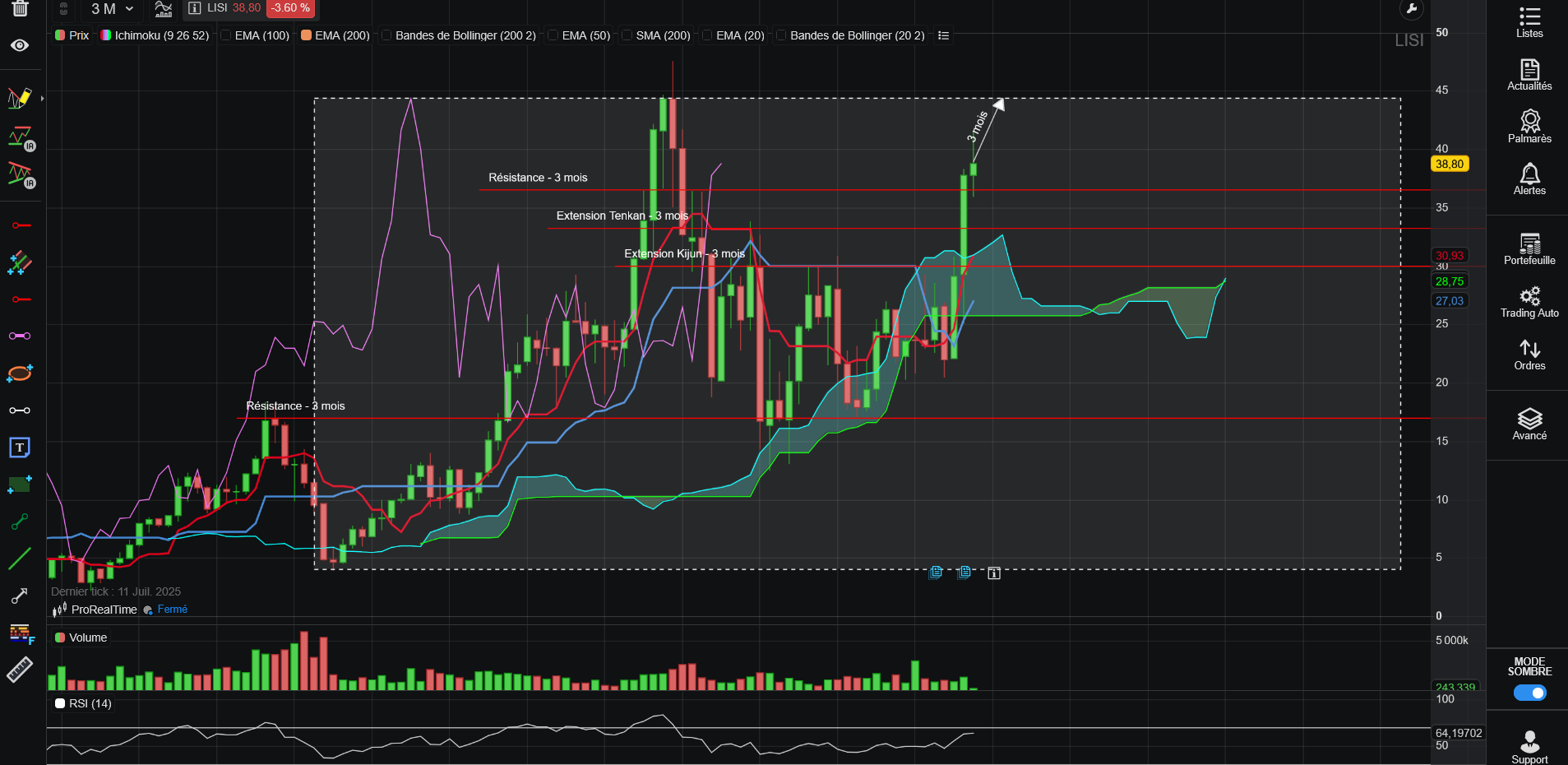Enable the EMA (100) indicator checkbox
This screenshot has height=765, width=1568.
pos(226,35)
